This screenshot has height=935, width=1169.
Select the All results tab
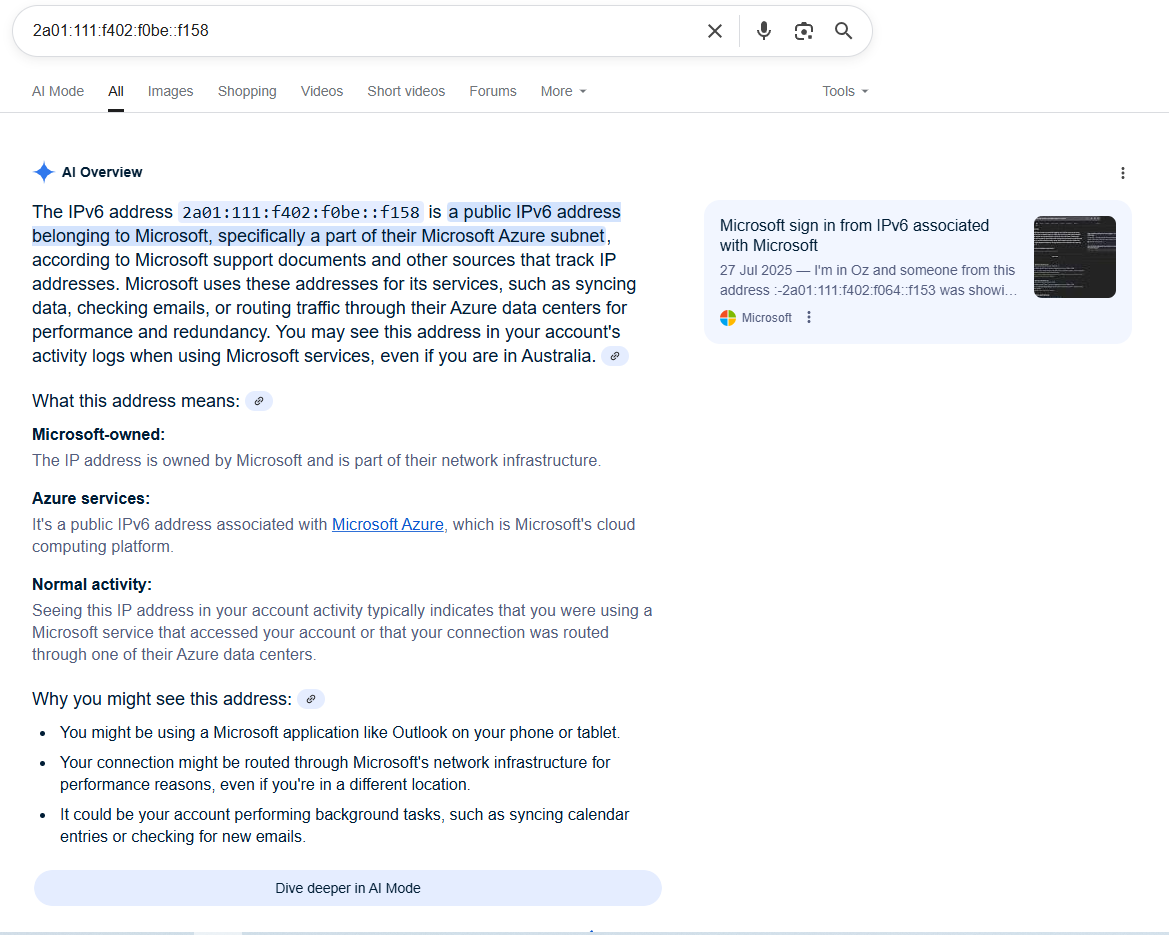coord(116,91)
